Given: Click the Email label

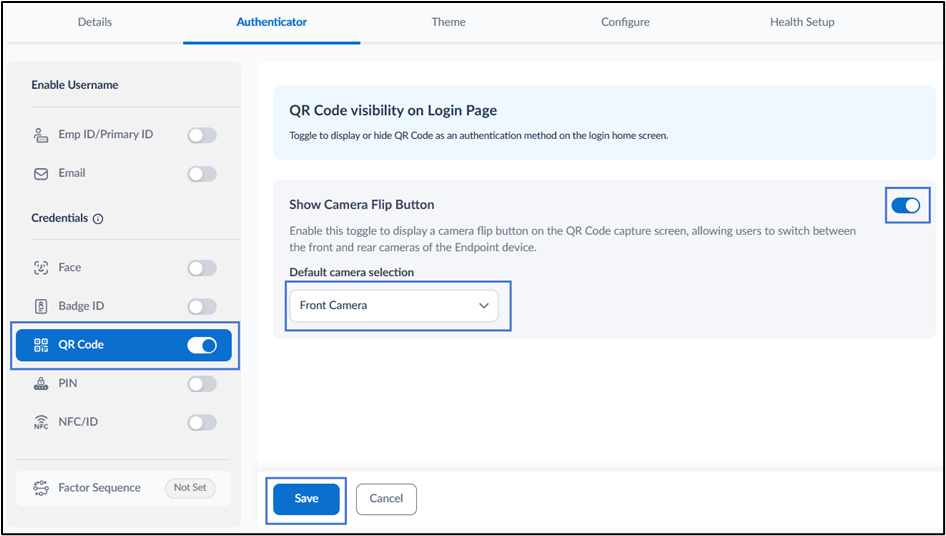Looking at the screenshot, I should tap(72, 173).
